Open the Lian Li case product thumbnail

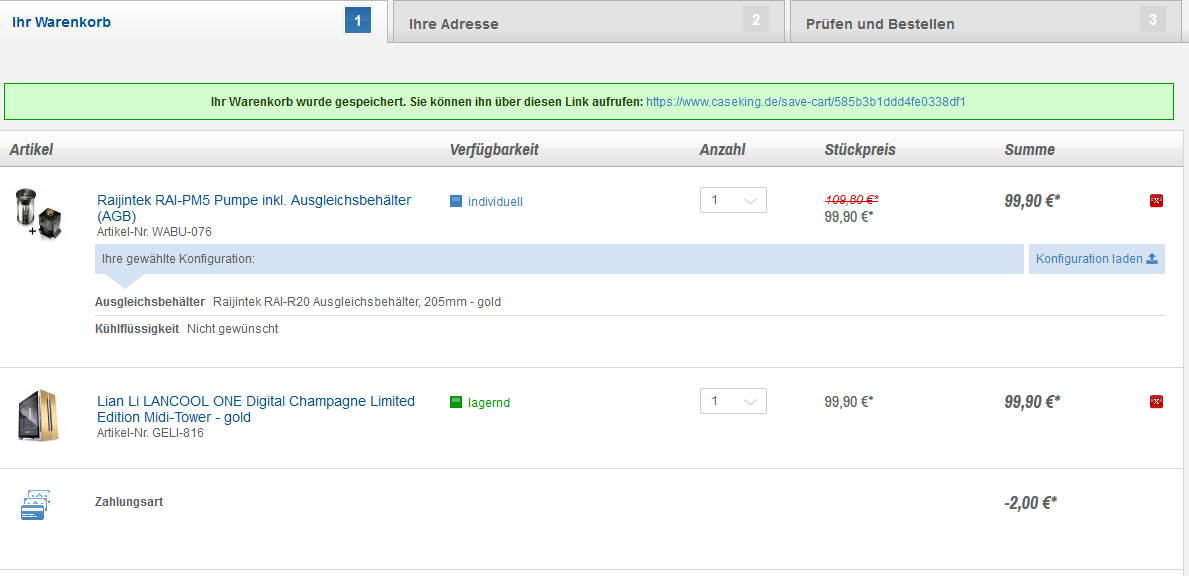click(38, 415)
